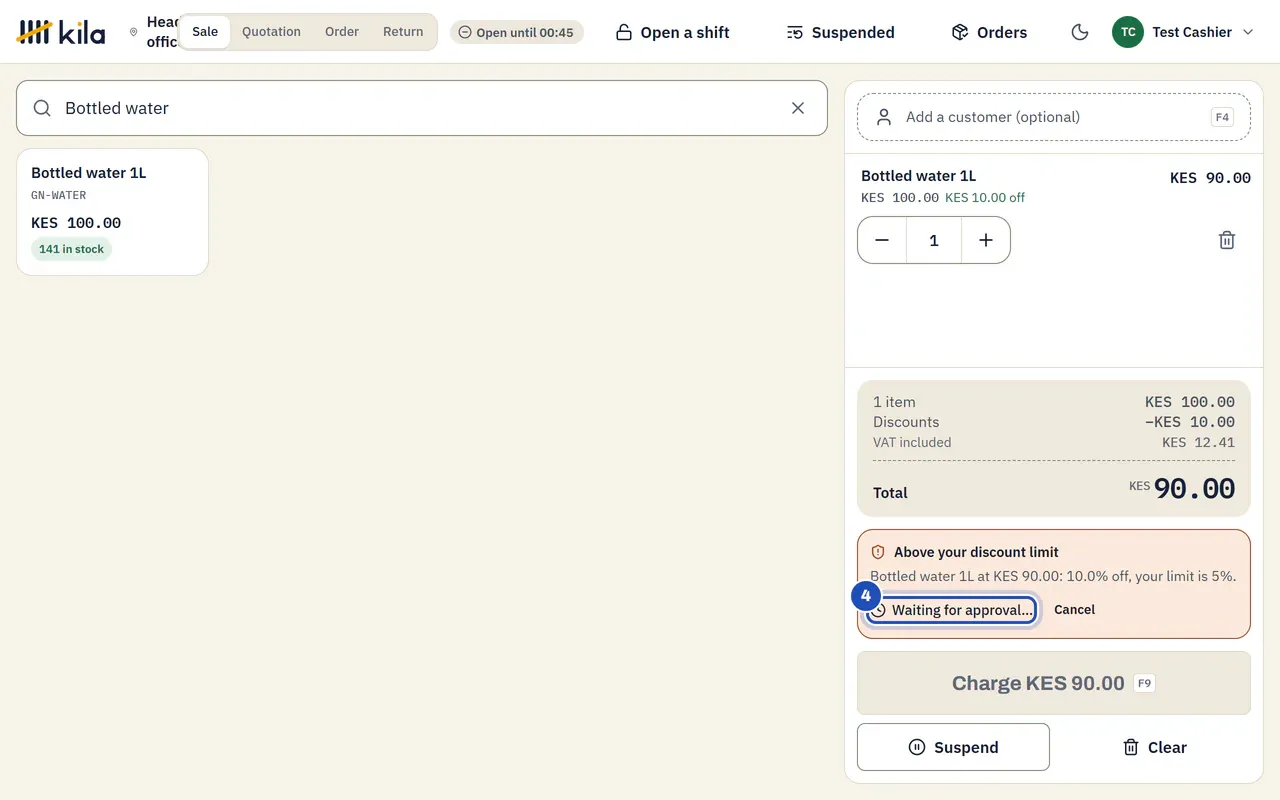This screenshot has width=1280, height=800.
Task: Switch to the Return tab
Action: [403, 32]
